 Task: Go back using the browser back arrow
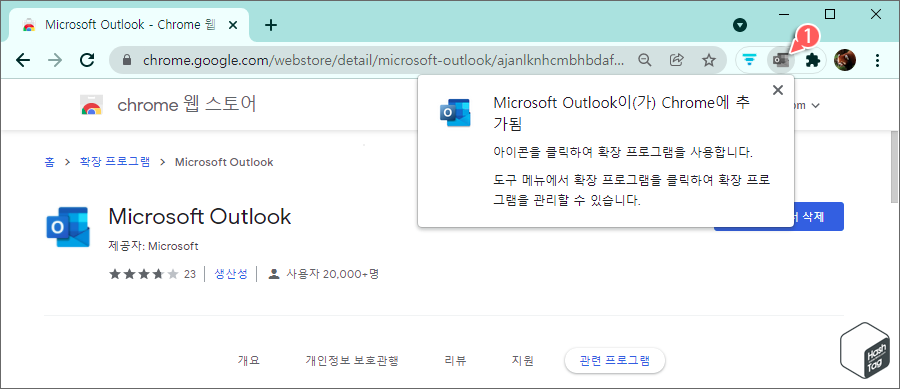22,60
